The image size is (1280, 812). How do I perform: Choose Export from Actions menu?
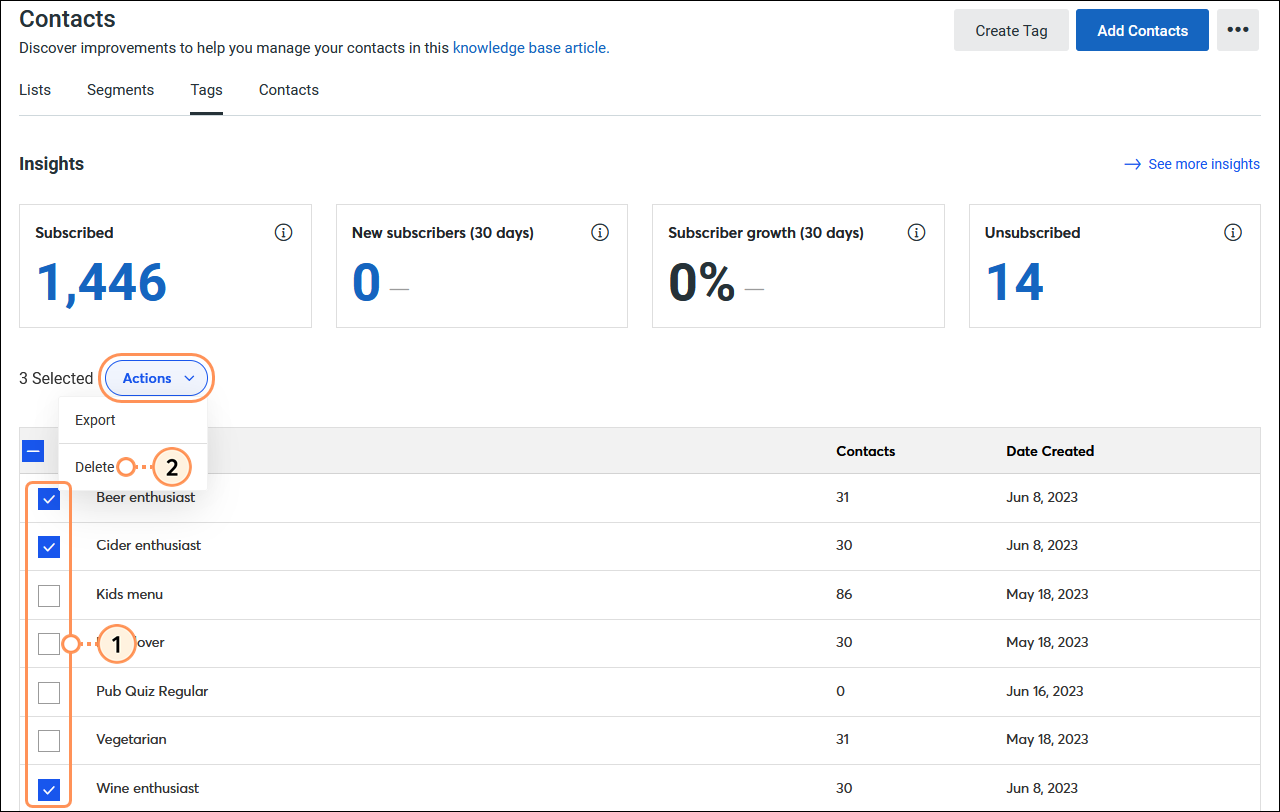pyautogui.click(x=133, y=420)
